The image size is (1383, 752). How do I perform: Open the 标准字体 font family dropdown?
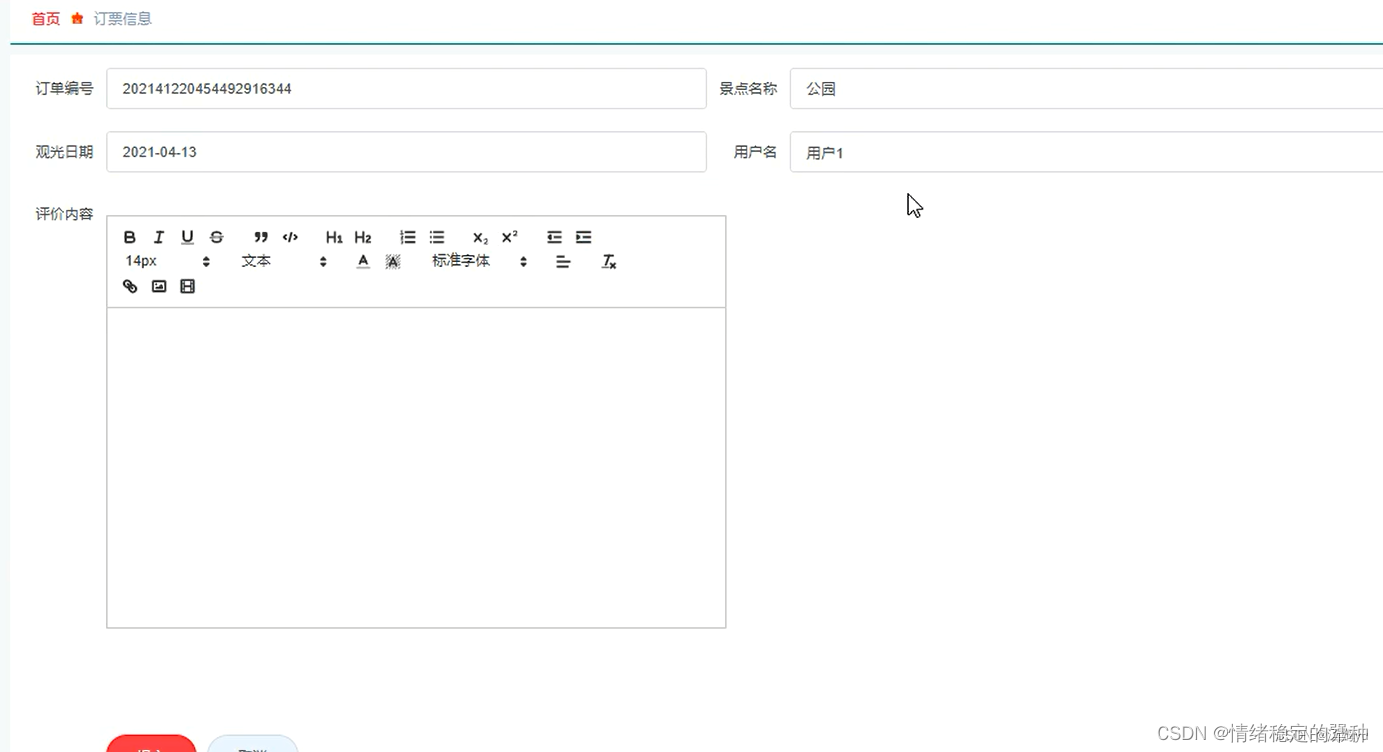pyautogui.click(x=479, y=261)
